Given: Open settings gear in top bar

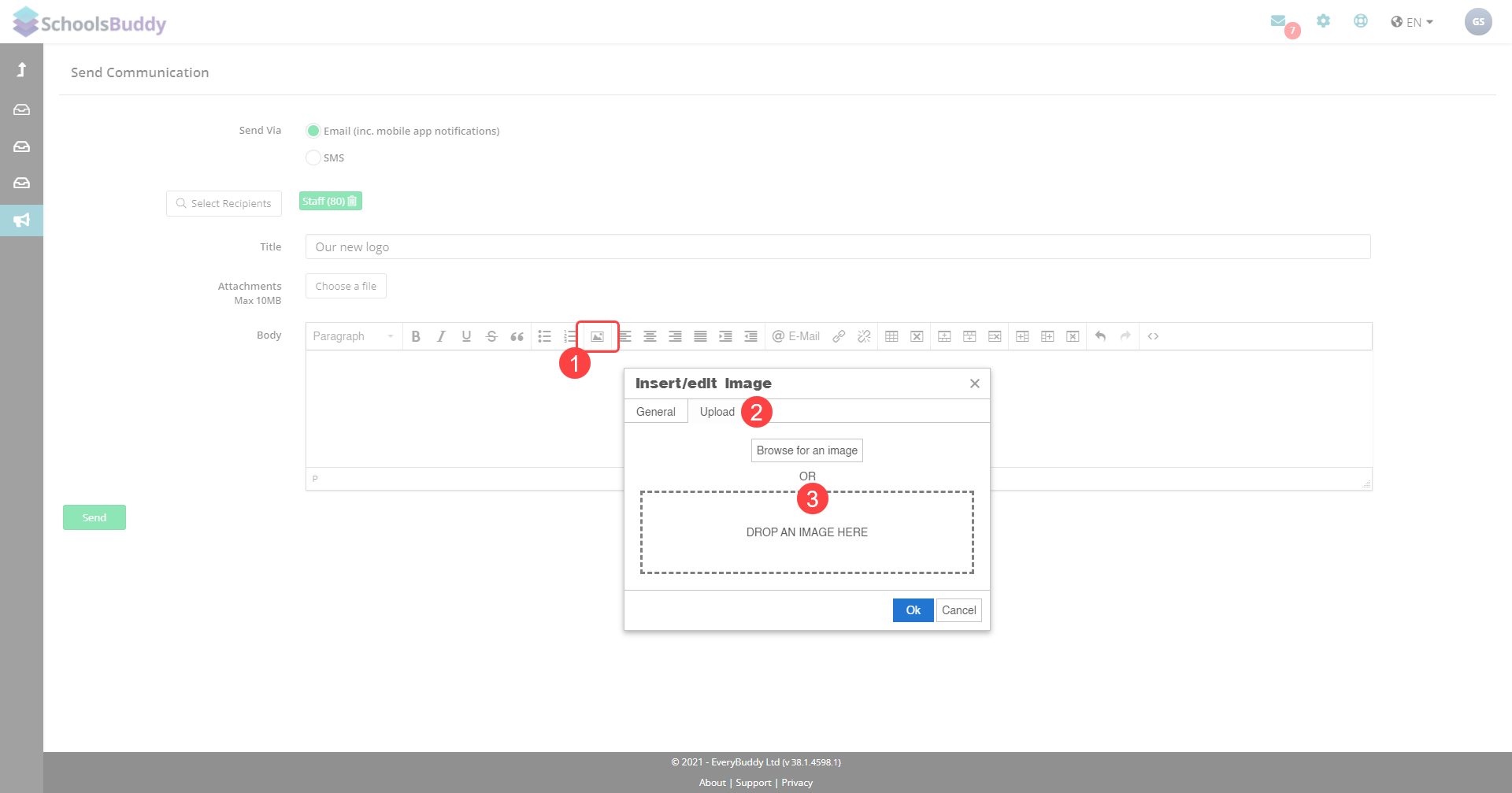Looking at the screenshot, I should tap(1323, 21).
